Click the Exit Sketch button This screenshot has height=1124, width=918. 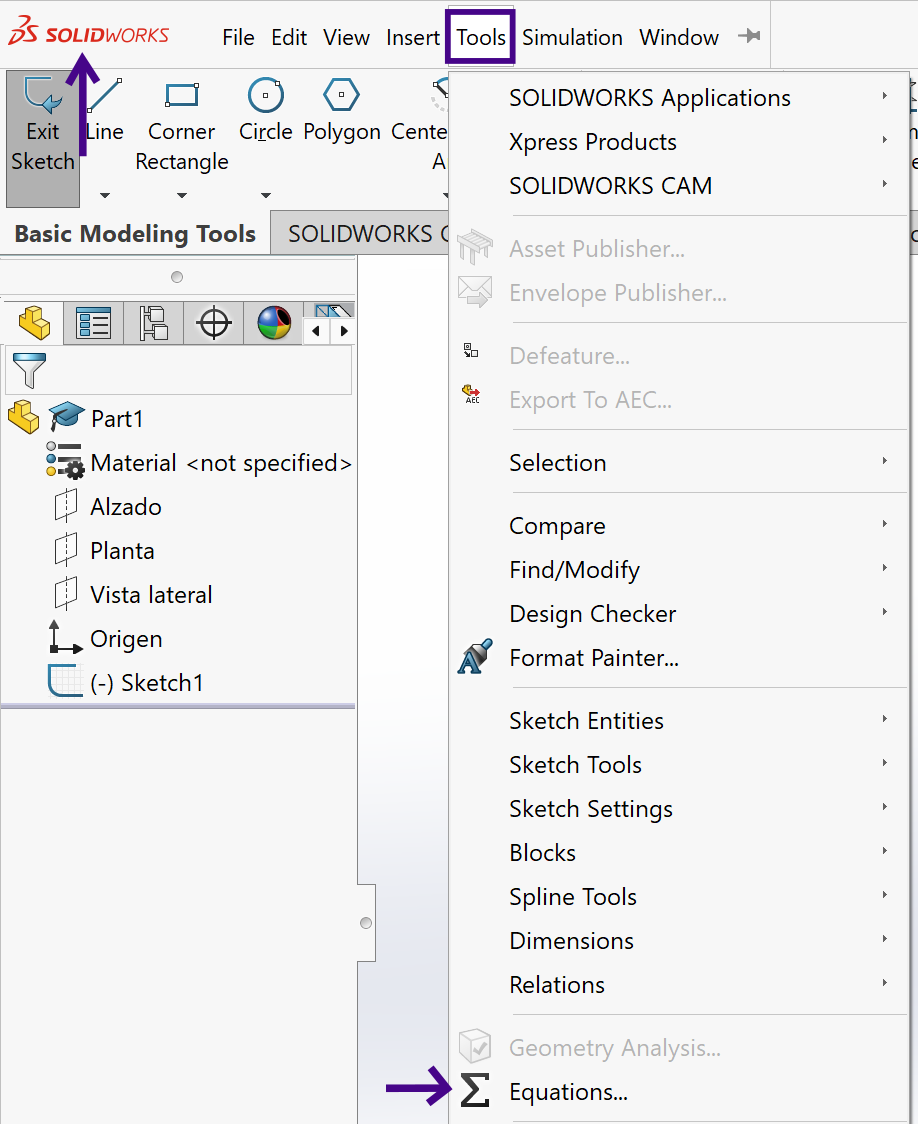click(x=43, y=138)
